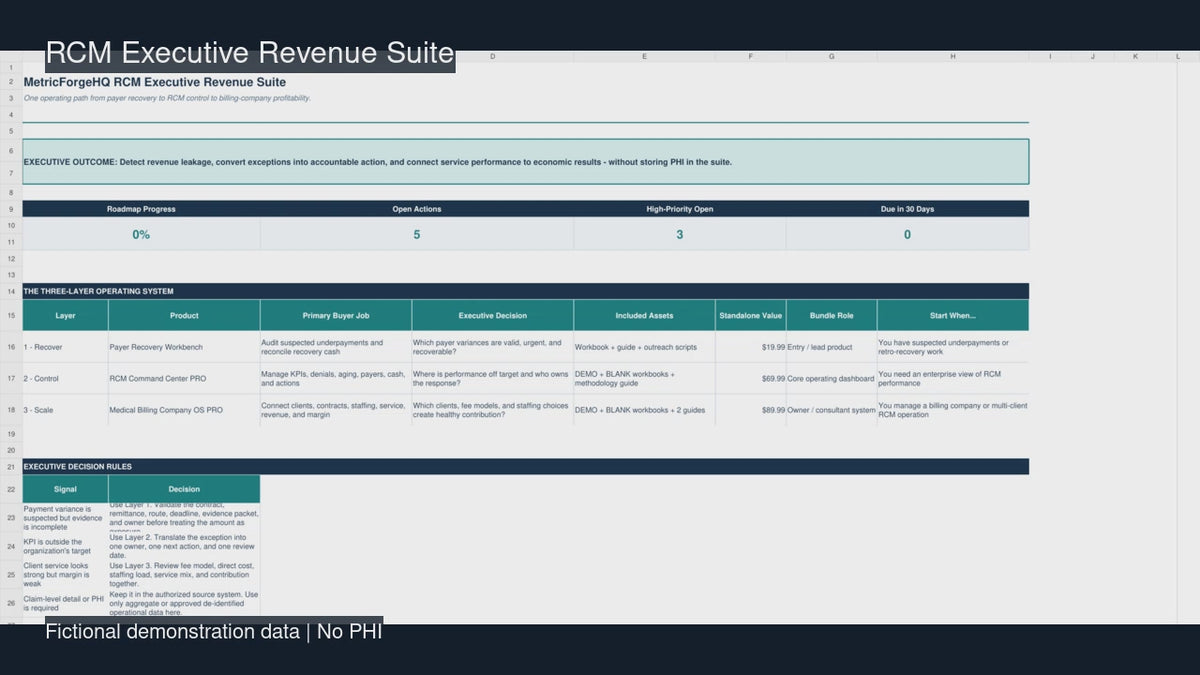Screen dimensions: 1200x675
Task: Click the '$19.99' standalone value cell
Action: pos(751,347)
